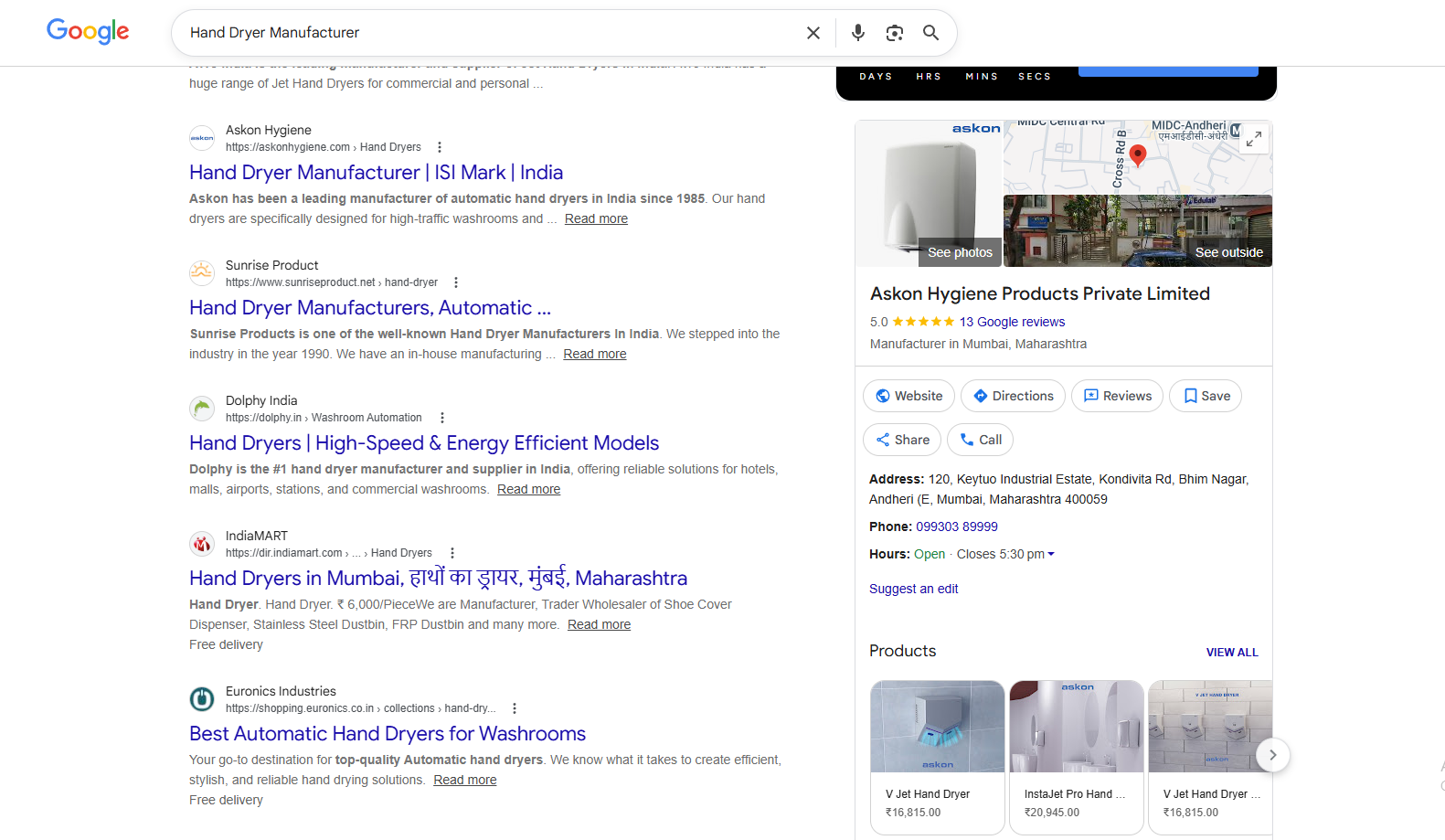This screenshot has width=1445, height=840.
Task: Open See photos thumbnail
Action: pos(929,194)
